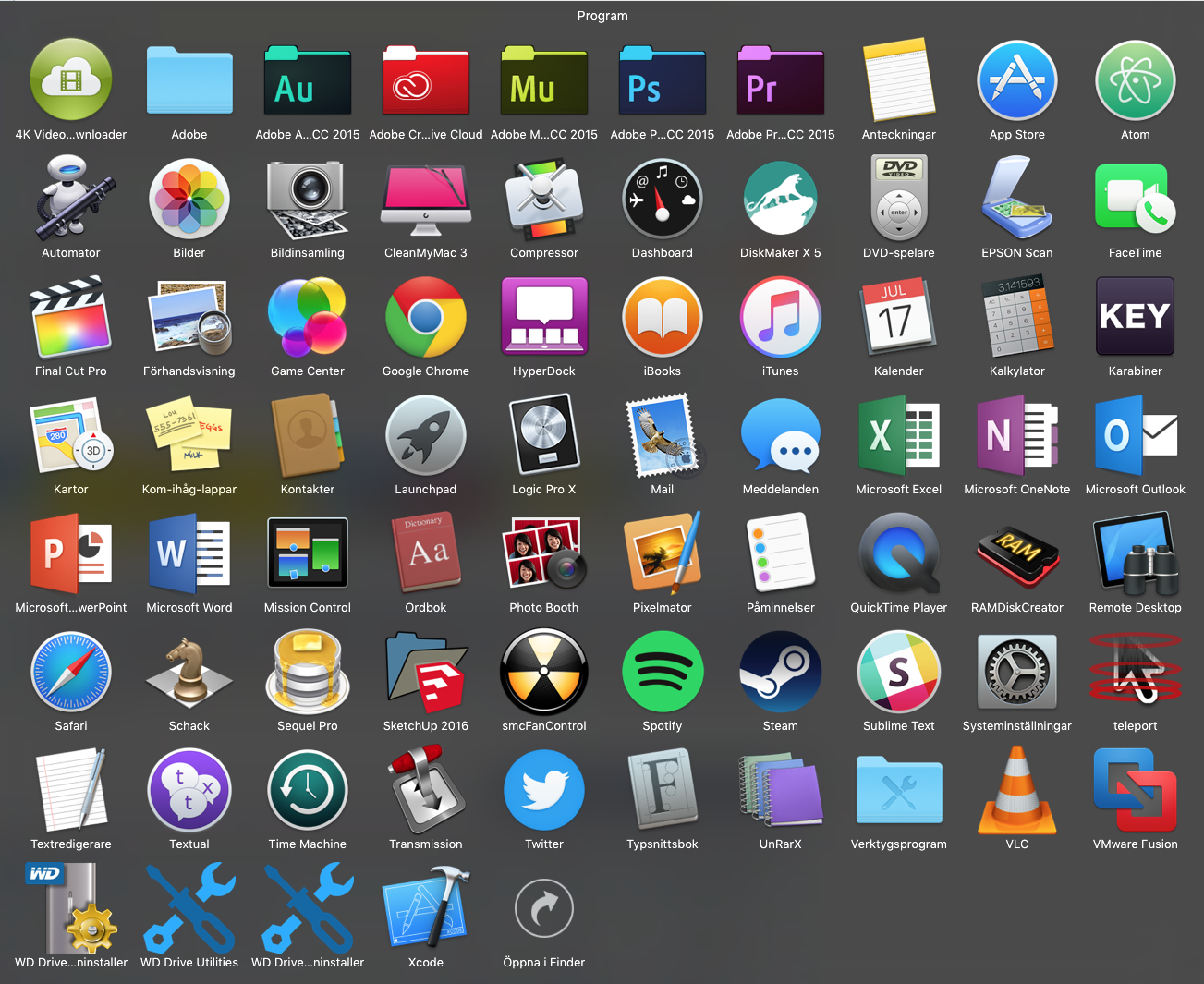Open Xcode
Viewport: 1204px width, 984px height.
point(426,907)
